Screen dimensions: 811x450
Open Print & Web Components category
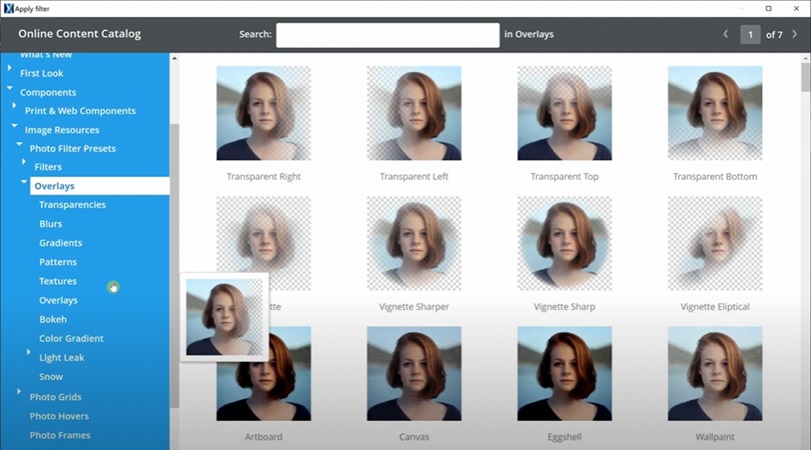80,111
